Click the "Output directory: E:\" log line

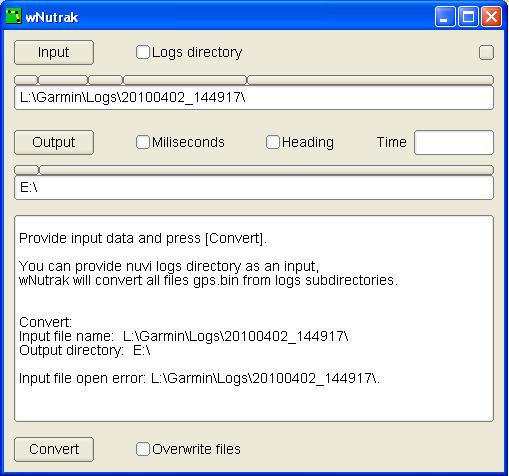(x=85, y=350)
